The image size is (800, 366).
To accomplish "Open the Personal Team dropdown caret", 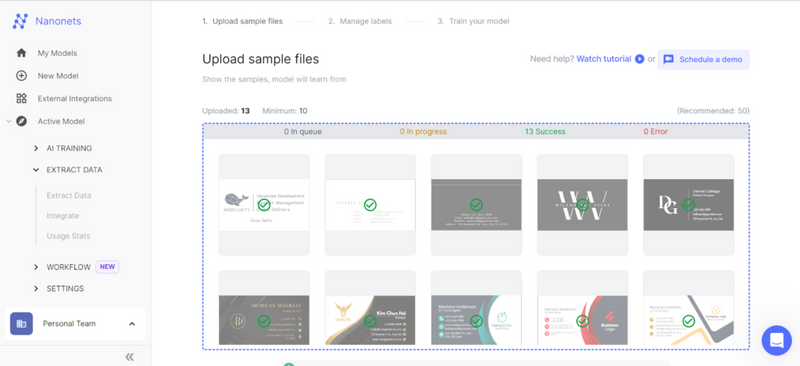I will (132, 324).
